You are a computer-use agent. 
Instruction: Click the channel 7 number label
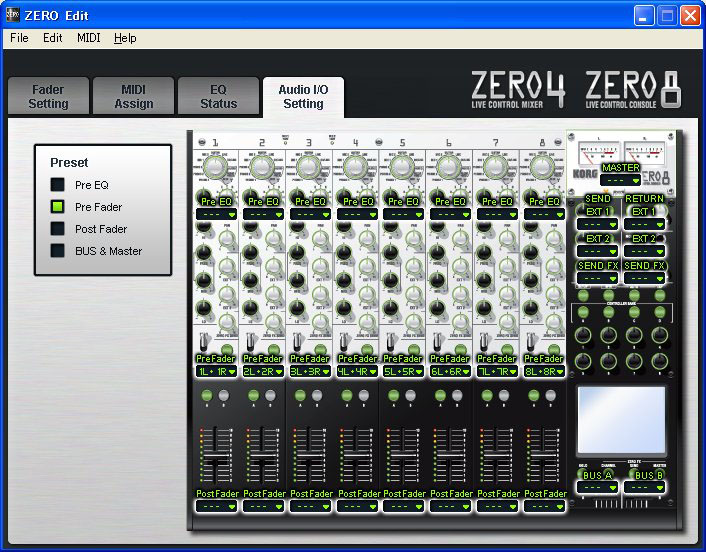point(496,143)
